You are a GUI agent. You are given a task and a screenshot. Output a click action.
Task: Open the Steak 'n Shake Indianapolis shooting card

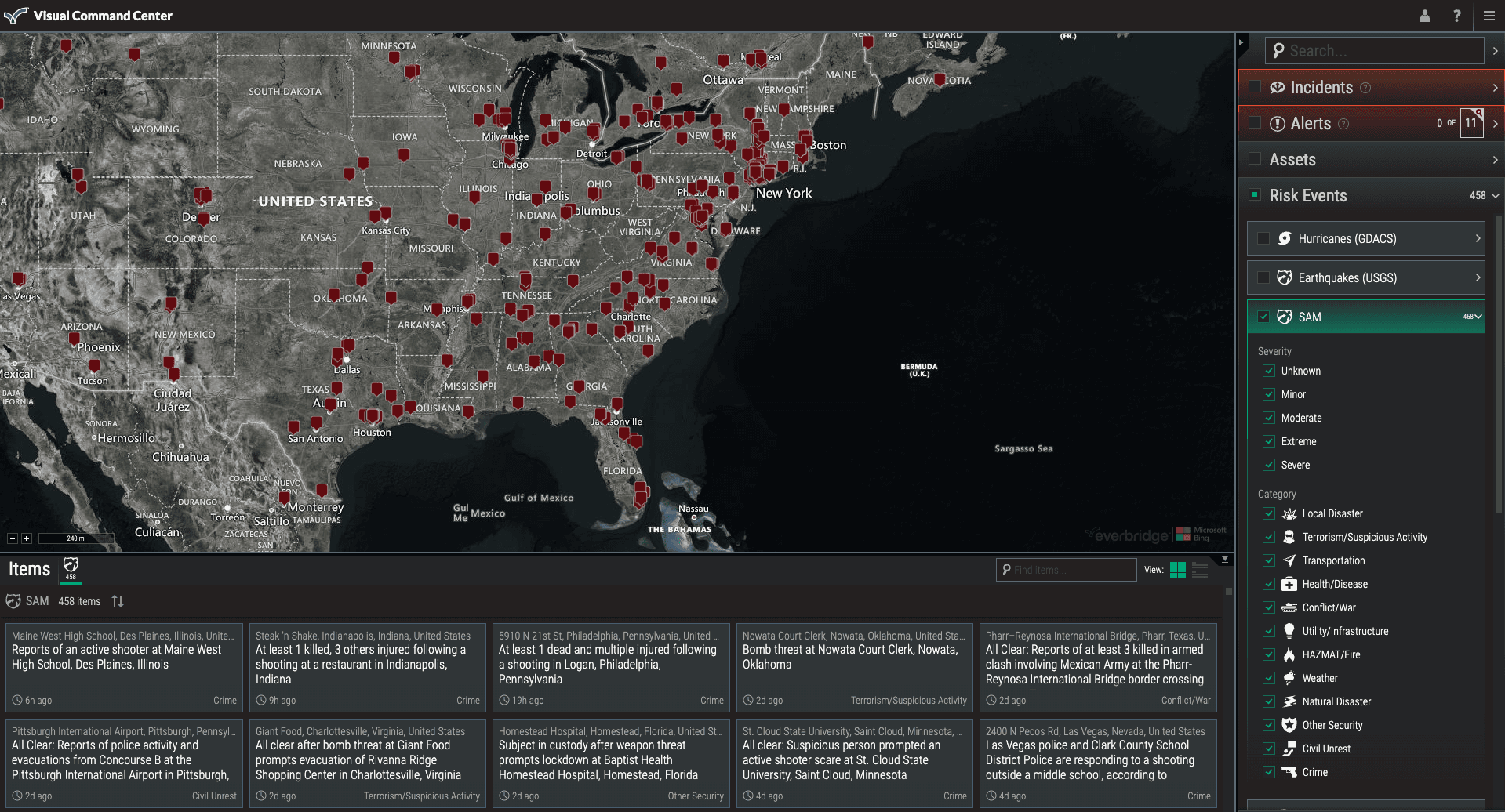click(x=368, y=668)
